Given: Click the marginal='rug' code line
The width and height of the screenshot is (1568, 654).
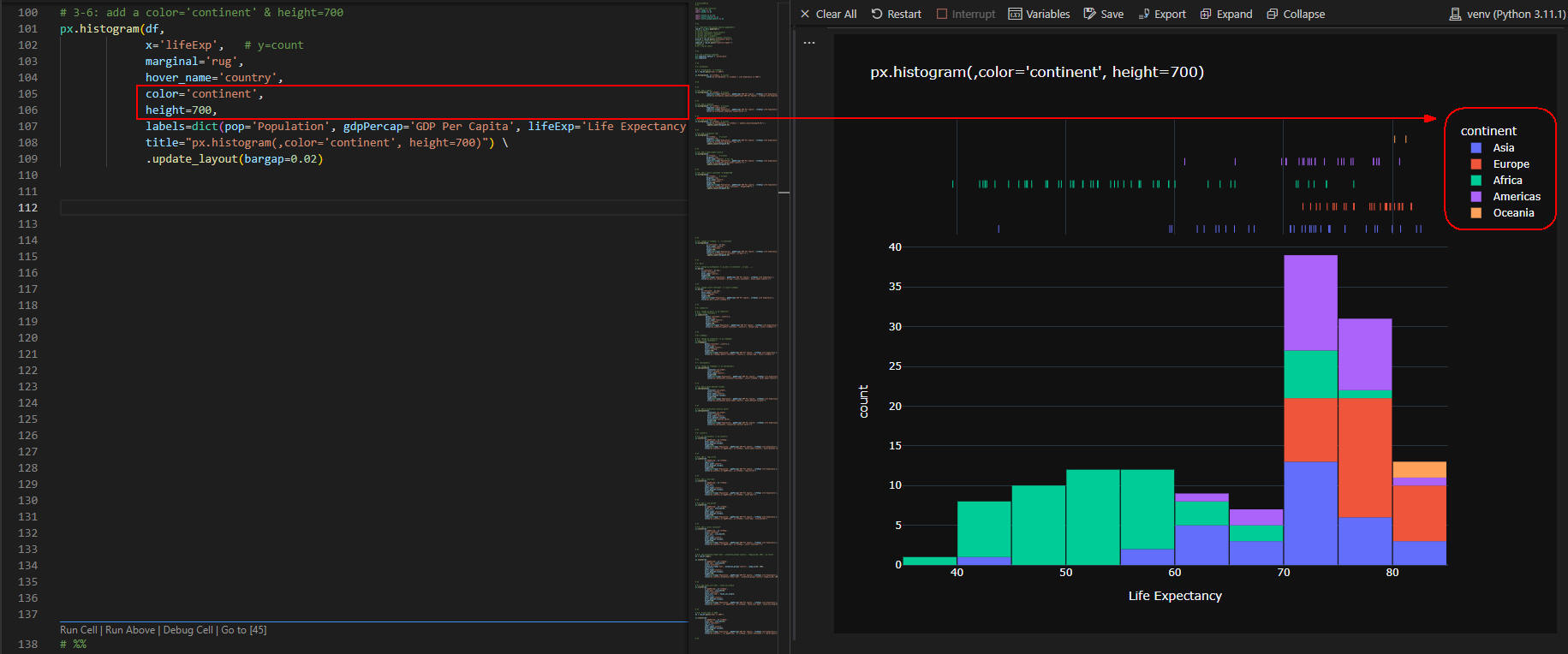Looking at the screenshot, I should [x=194, y=62].
